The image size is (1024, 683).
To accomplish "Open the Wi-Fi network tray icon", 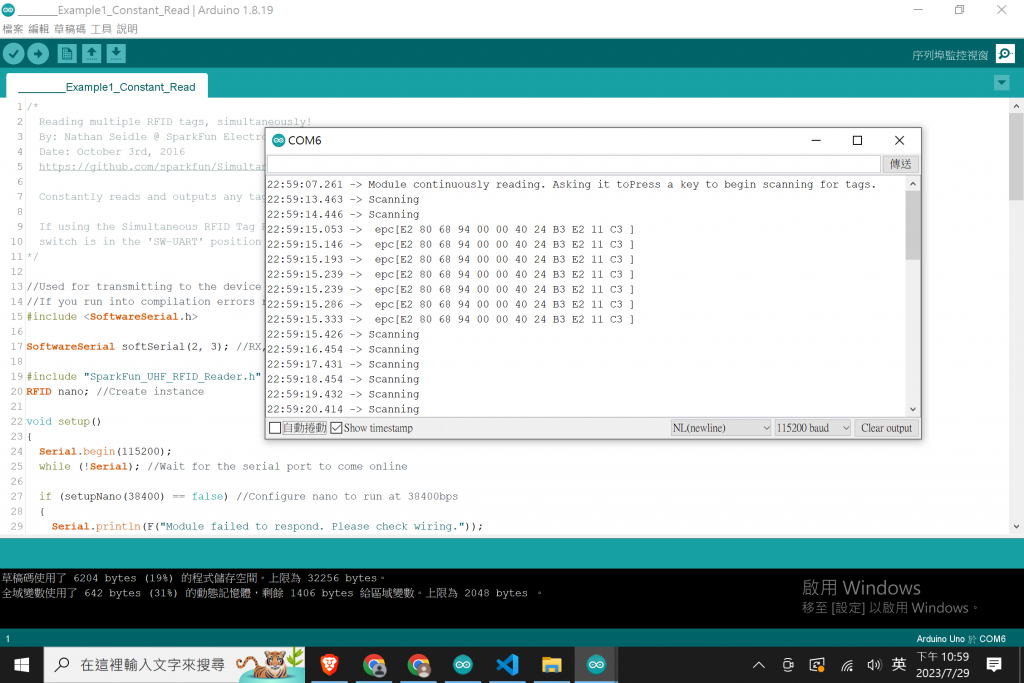I will click(846, 665).
